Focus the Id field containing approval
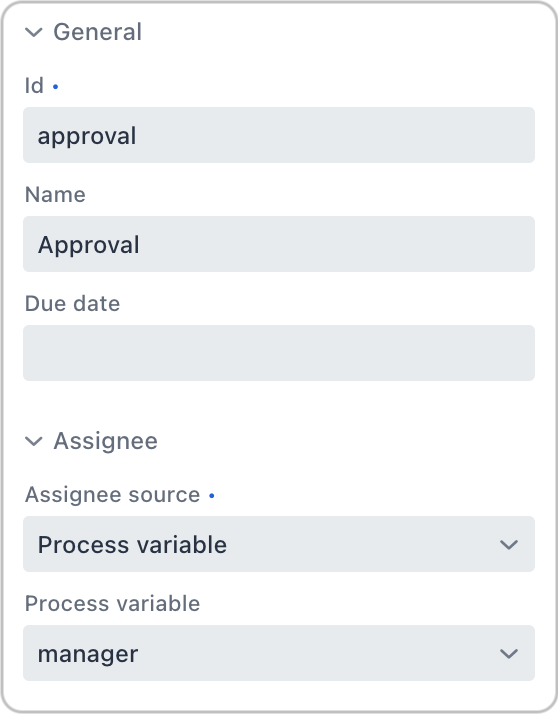558x714 pixels. pos(279,135)
